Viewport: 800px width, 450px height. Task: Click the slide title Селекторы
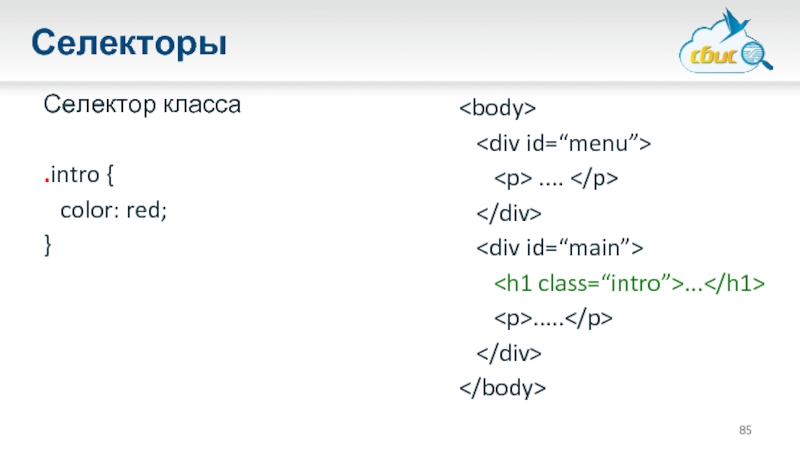129,43
